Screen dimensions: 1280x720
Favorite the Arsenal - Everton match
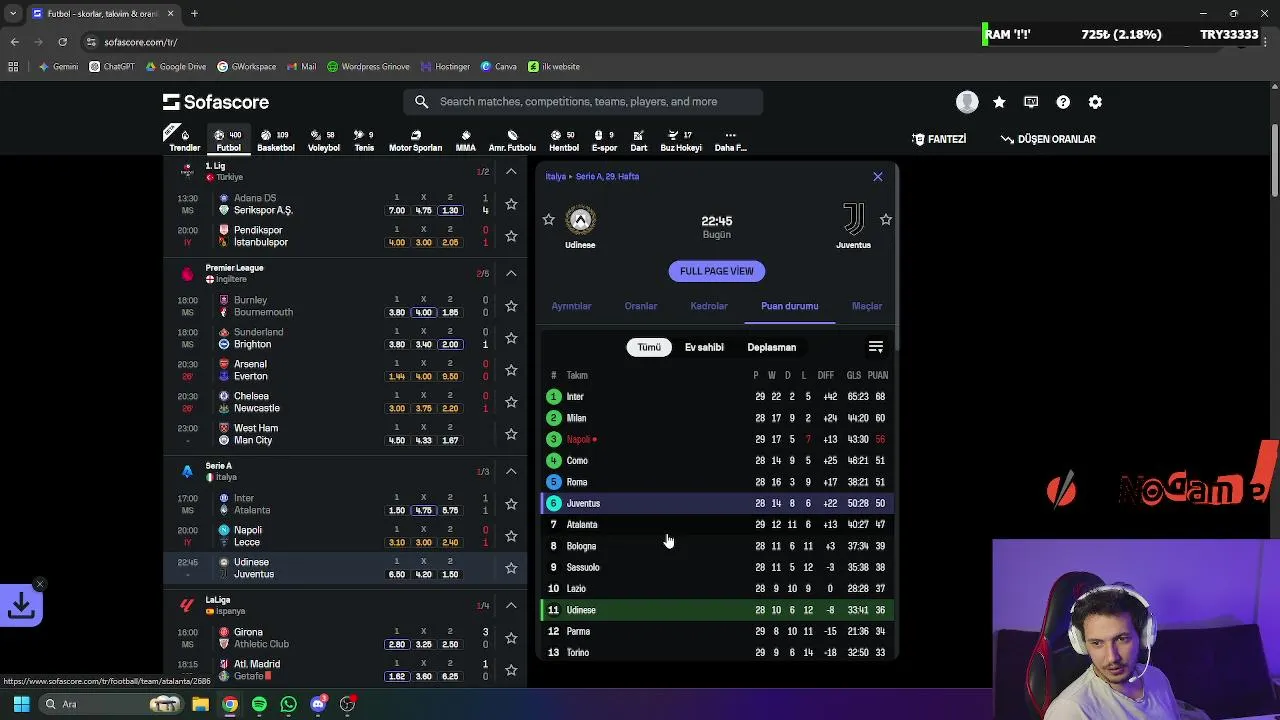click(511, 370)
